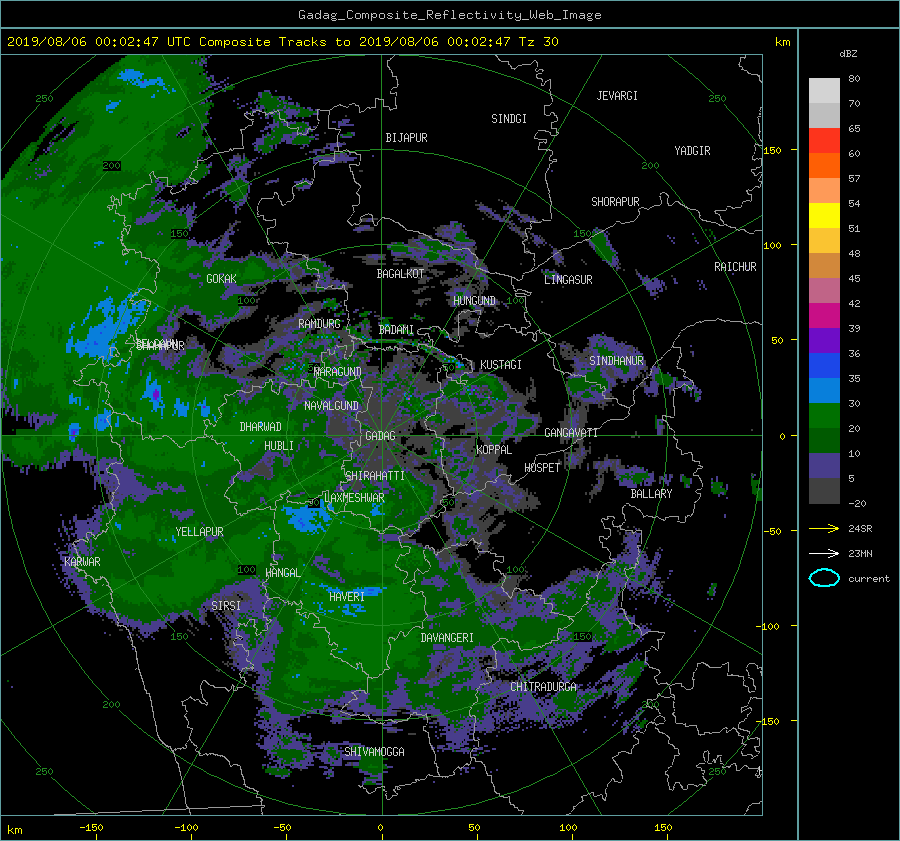
Task: Click the dBZ legend heading
Action: (x=848, y=54)
